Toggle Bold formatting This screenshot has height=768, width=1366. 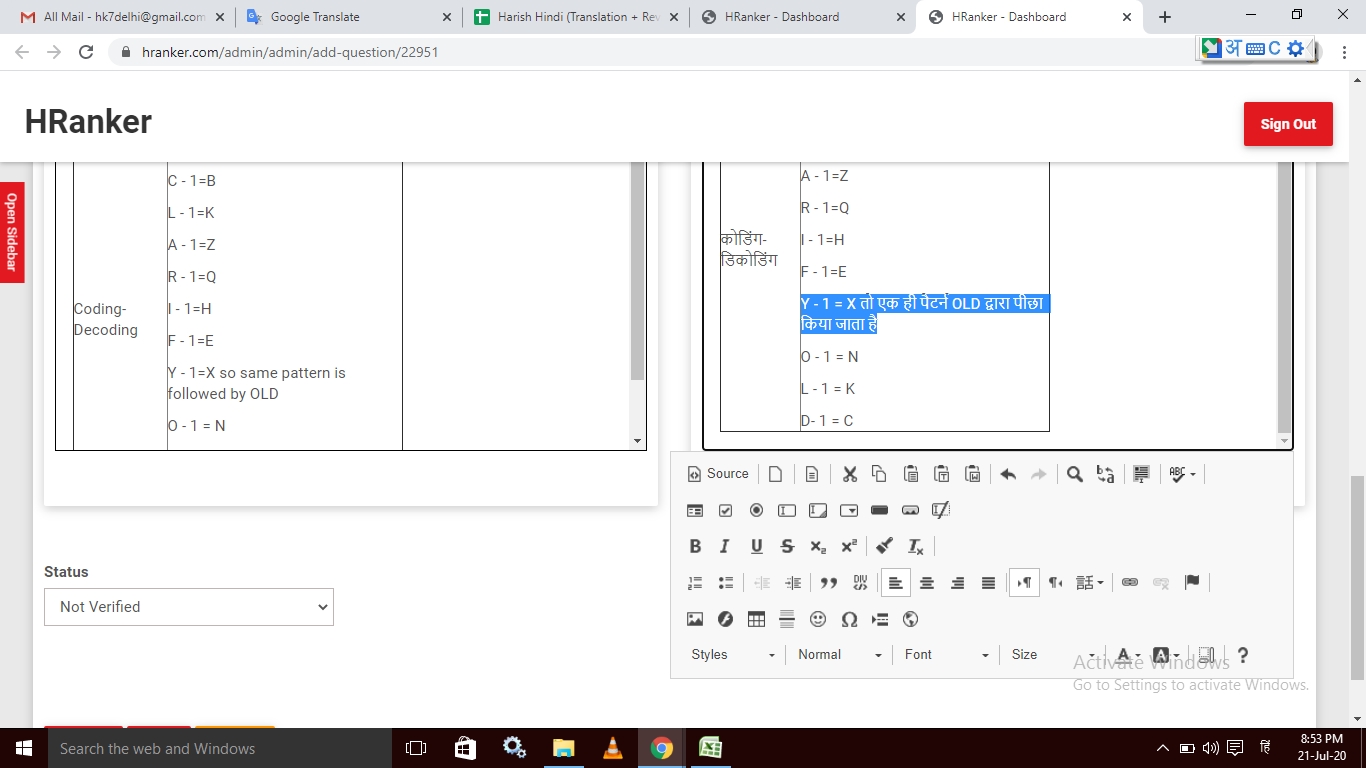(x=695, y=546)
